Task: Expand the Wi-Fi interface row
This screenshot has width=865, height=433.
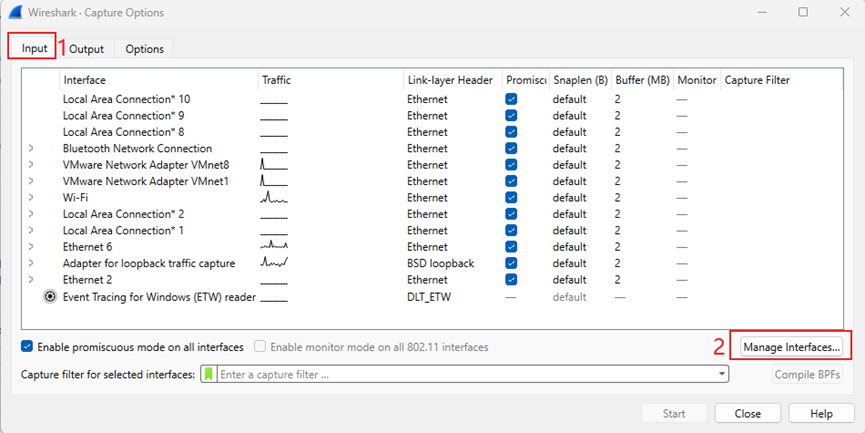Action: coord(31,197)
